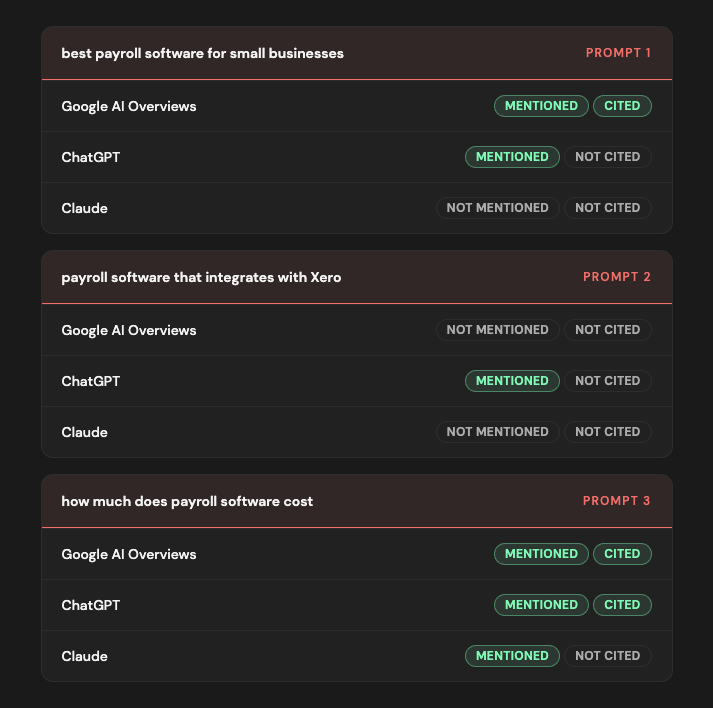Viewport: 713px width, 708px height.
Task: Click MENTIONED badge for ChatGPT in Prompt 2
Action: point(512,381)
